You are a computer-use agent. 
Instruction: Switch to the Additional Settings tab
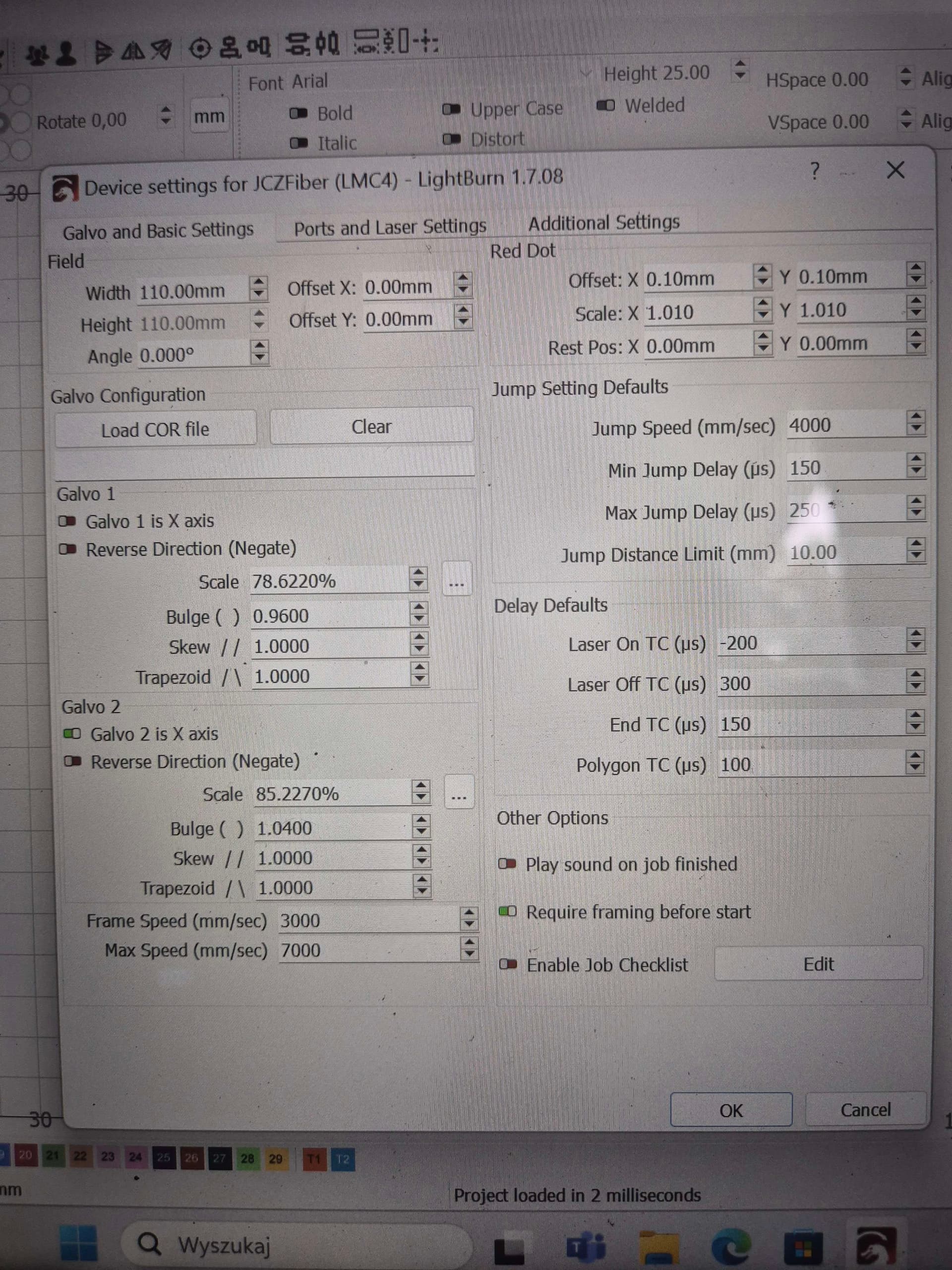click(604, 223)
